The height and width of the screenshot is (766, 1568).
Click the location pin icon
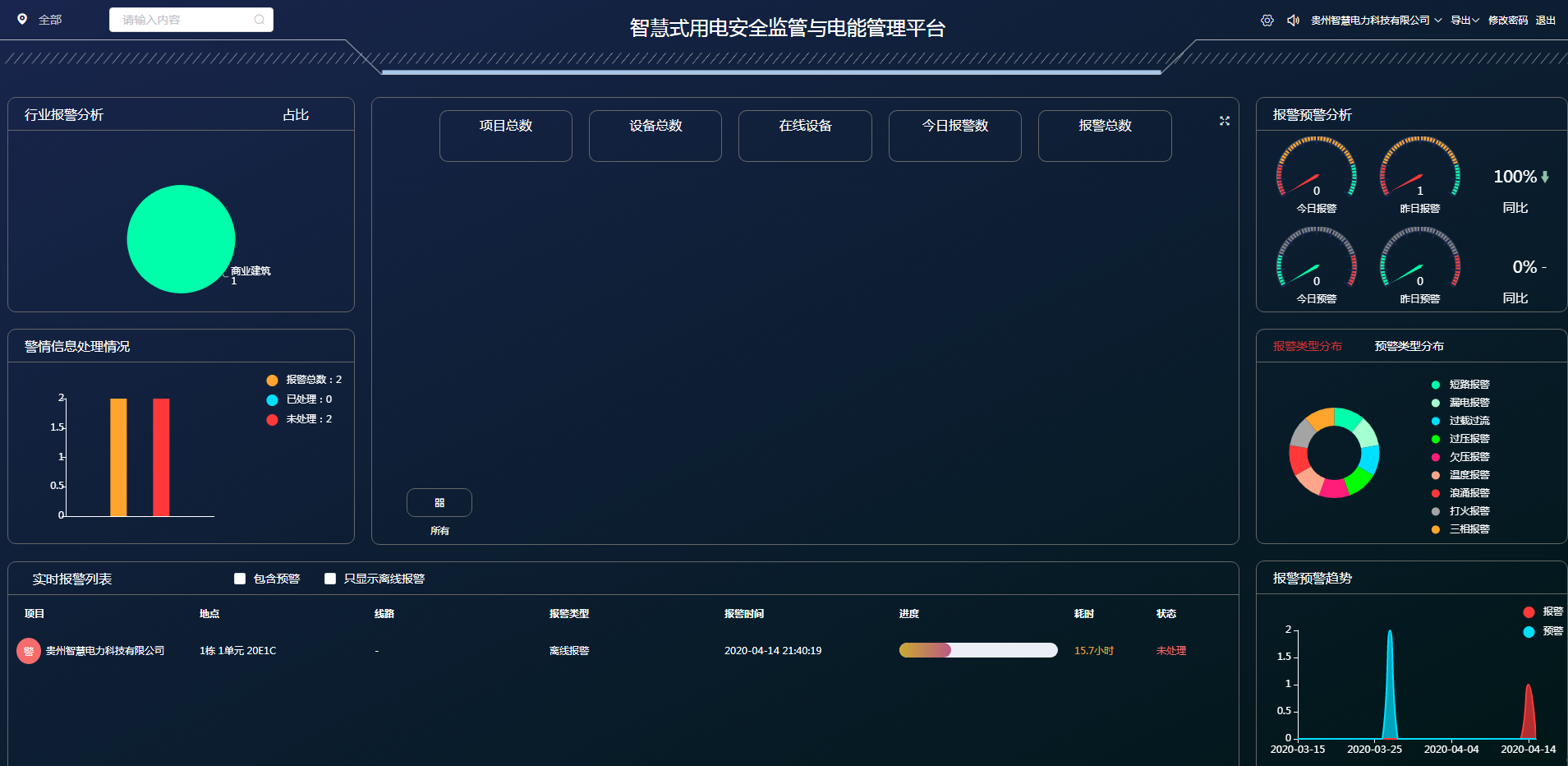point(22,19)
